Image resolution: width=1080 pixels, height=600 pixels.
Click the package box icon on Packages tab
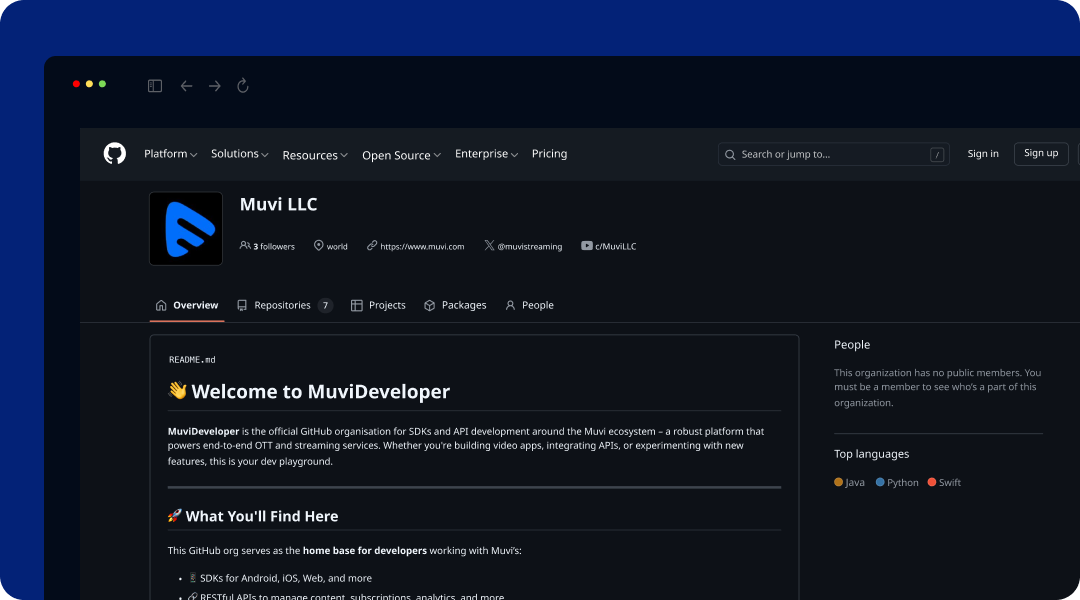(x=428, y=305)
